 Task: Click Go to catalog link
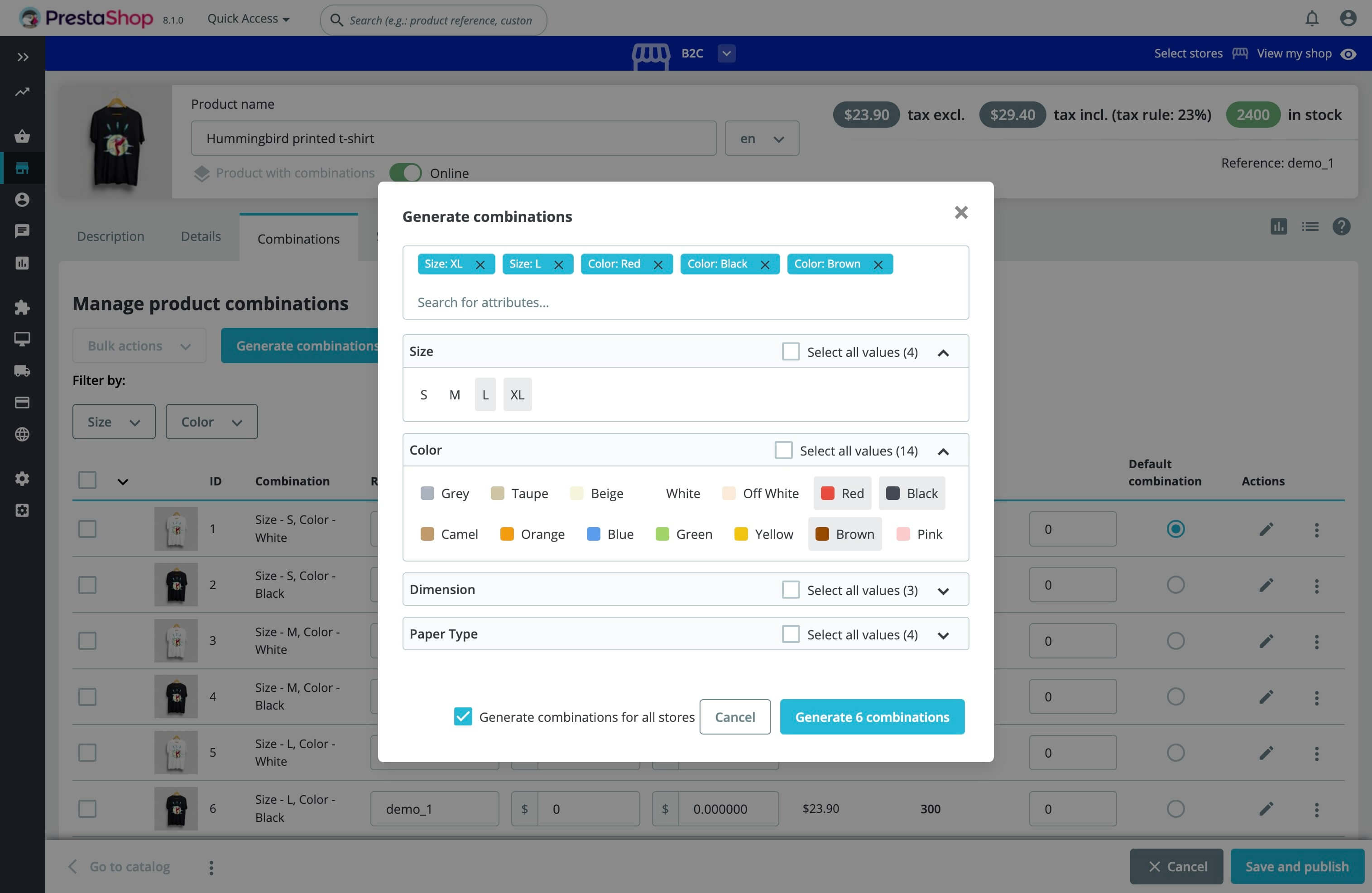click(x=120, y=866)
